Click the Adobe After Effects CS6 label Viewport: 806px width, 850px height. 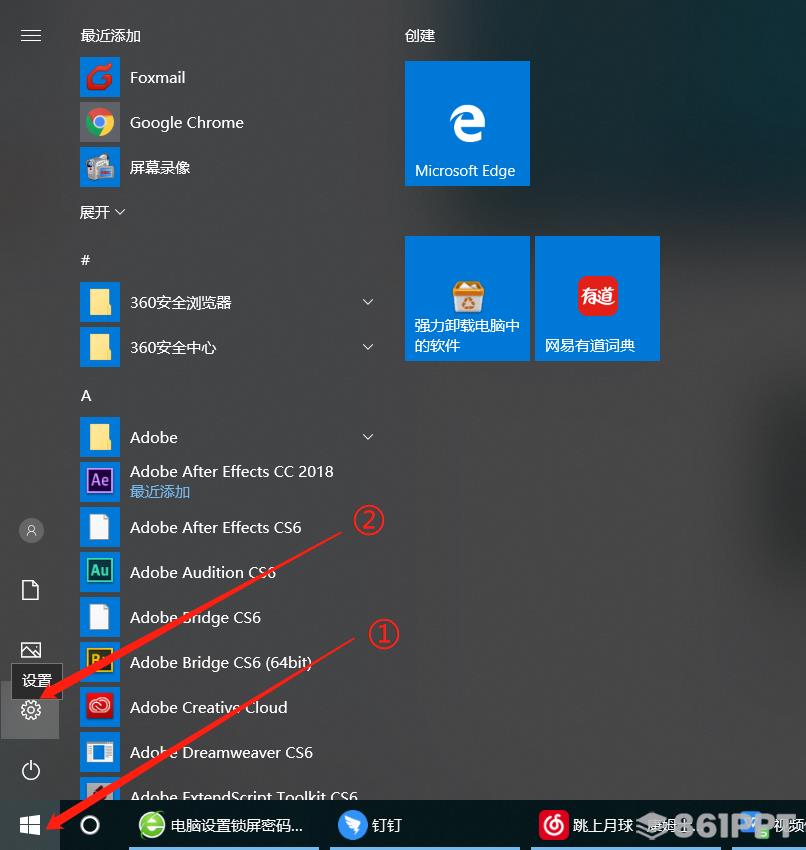click(x=216, y=527)
